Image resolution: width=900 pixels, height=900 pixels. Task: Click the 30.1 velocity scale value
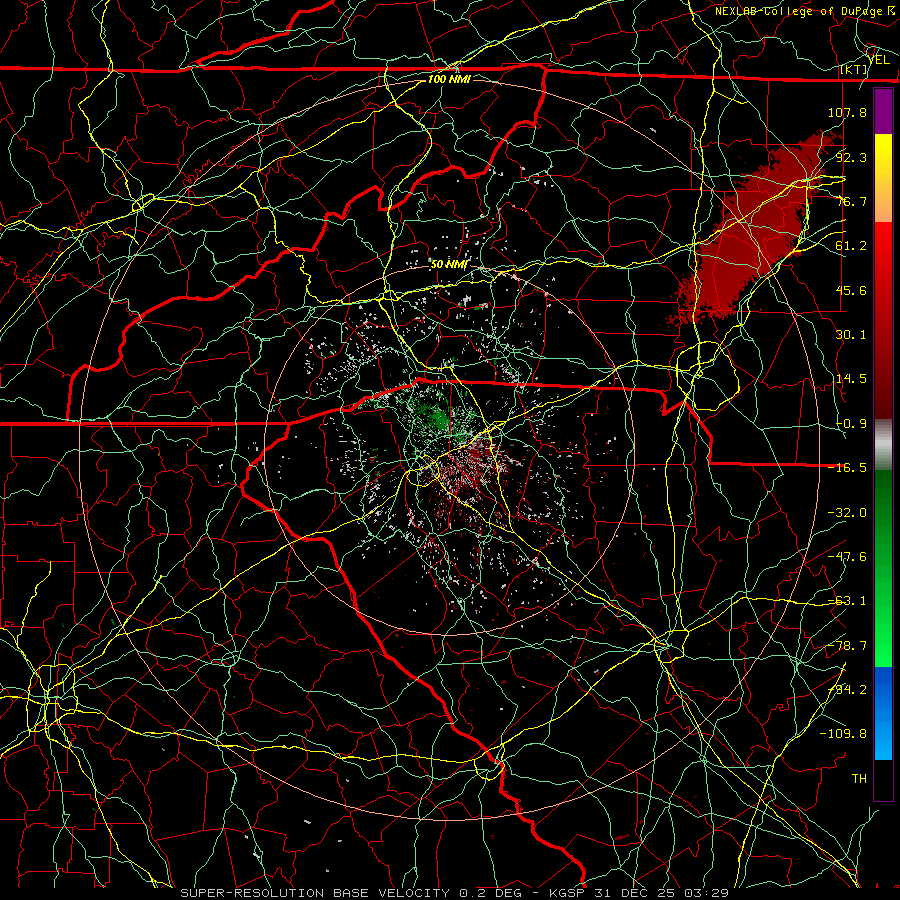pos(851,335)
